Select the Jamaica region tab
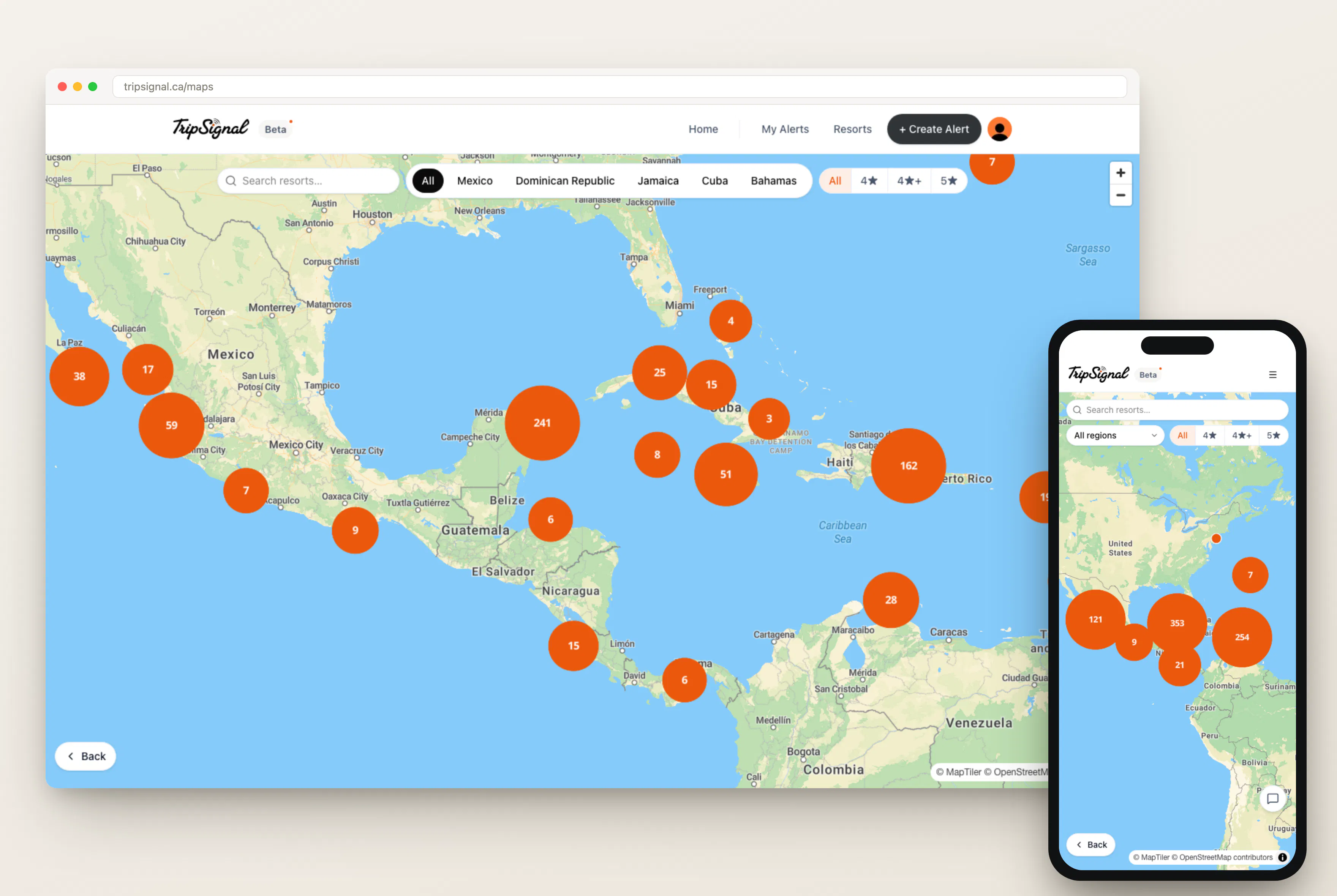This screenshot has width=1337, height=896. (x=658, y=181)
